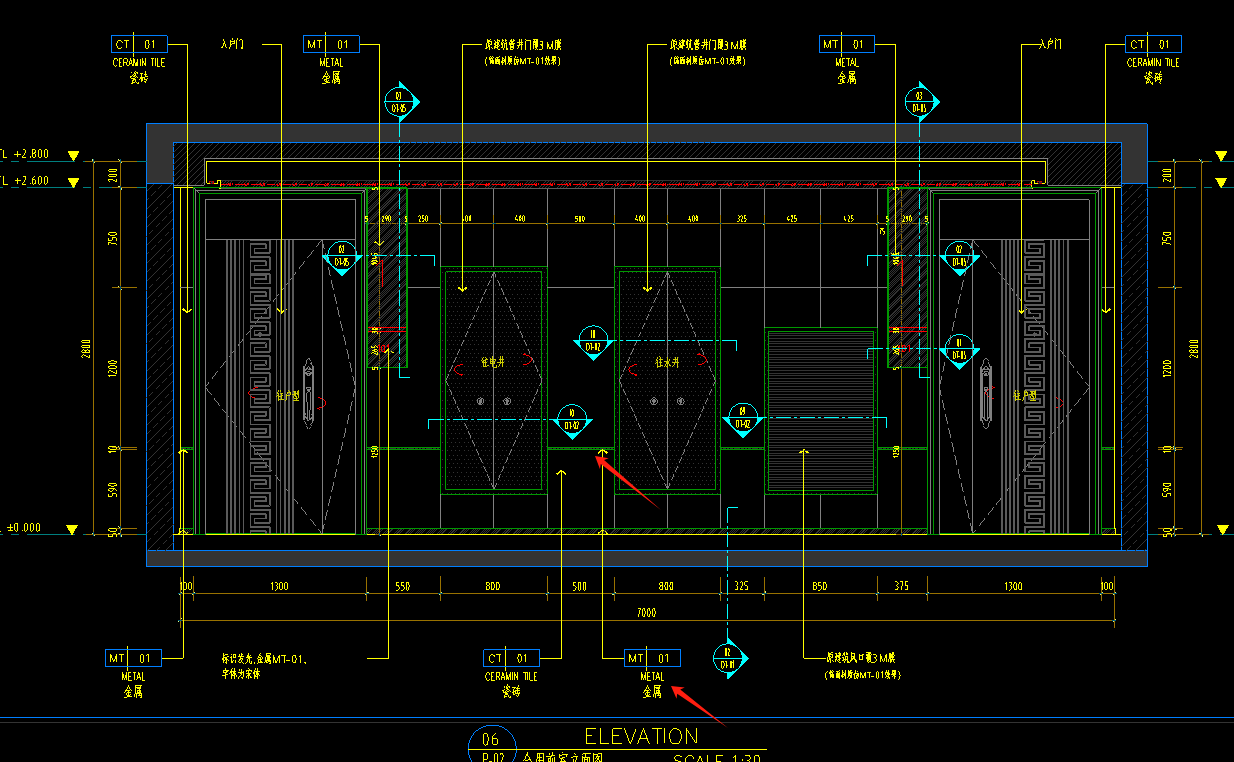Click the +2.800 level elevation label

[29, 155]
